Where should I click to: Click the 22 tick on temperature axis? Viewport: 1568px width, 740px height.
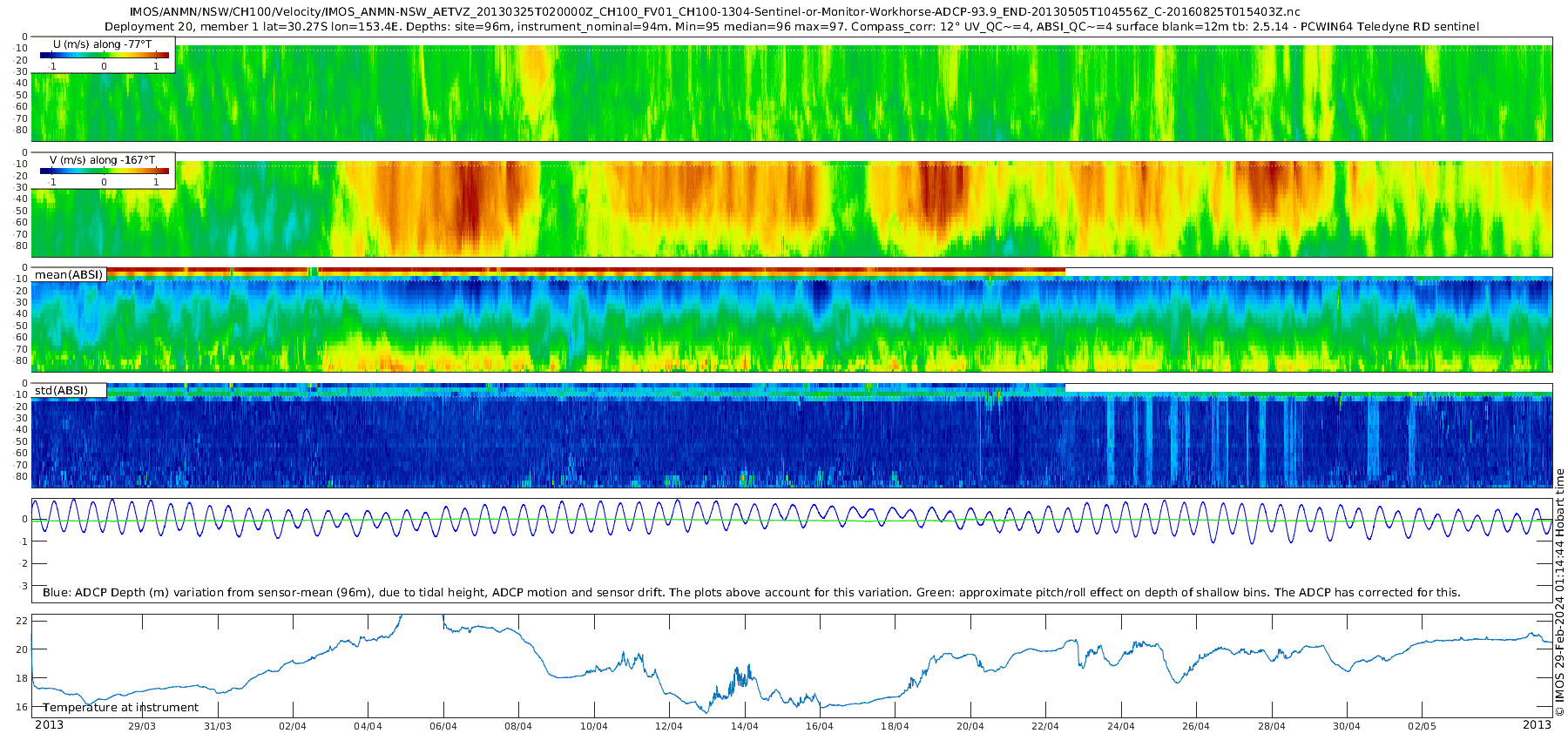[22, 621]
